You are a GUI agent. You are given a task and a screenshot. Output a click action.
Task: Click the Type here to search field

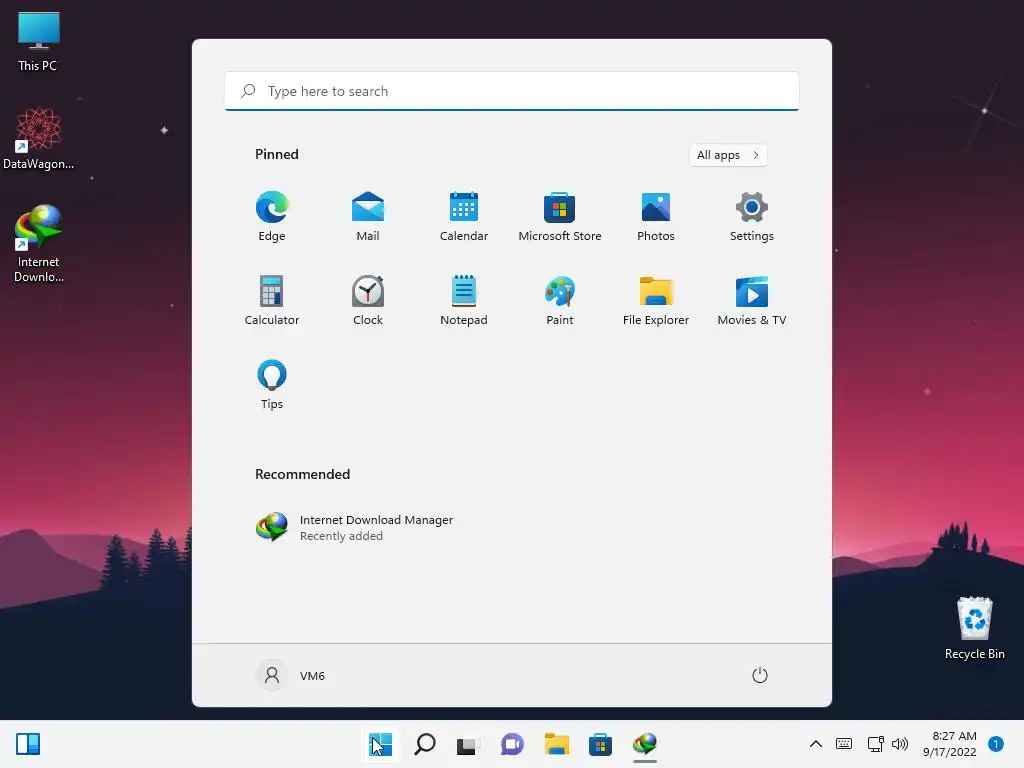(512, 91)
